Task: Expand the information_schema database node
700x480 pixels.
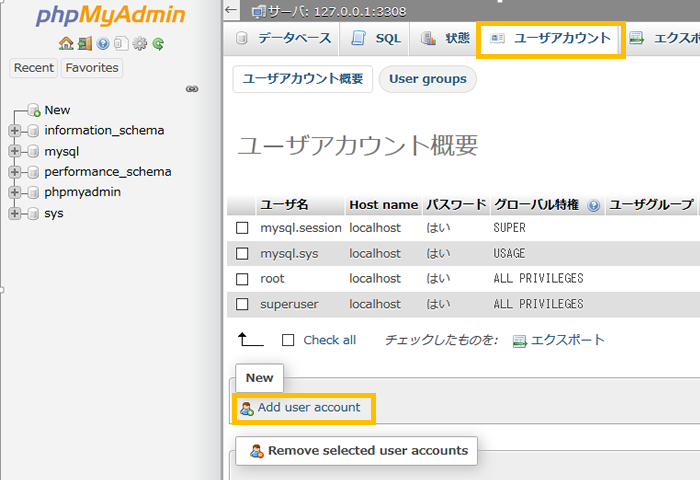Action: pyautogui.click(x=14, y=130)
